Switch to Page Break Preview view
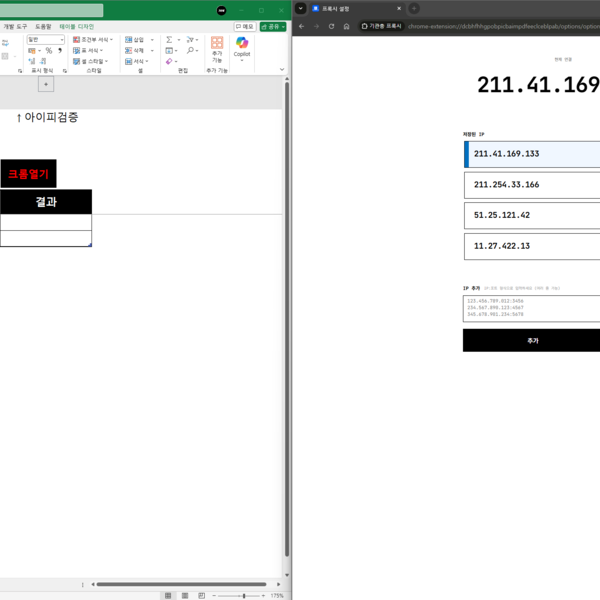Image resolution: width=600 pixels, height=600 pixels. tap(202, 595)
